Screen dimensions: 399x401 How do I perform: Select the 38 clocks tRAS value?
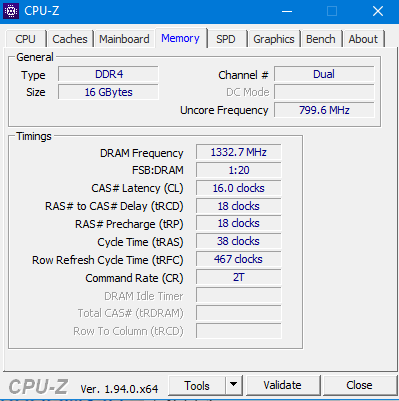pos(239,241)
